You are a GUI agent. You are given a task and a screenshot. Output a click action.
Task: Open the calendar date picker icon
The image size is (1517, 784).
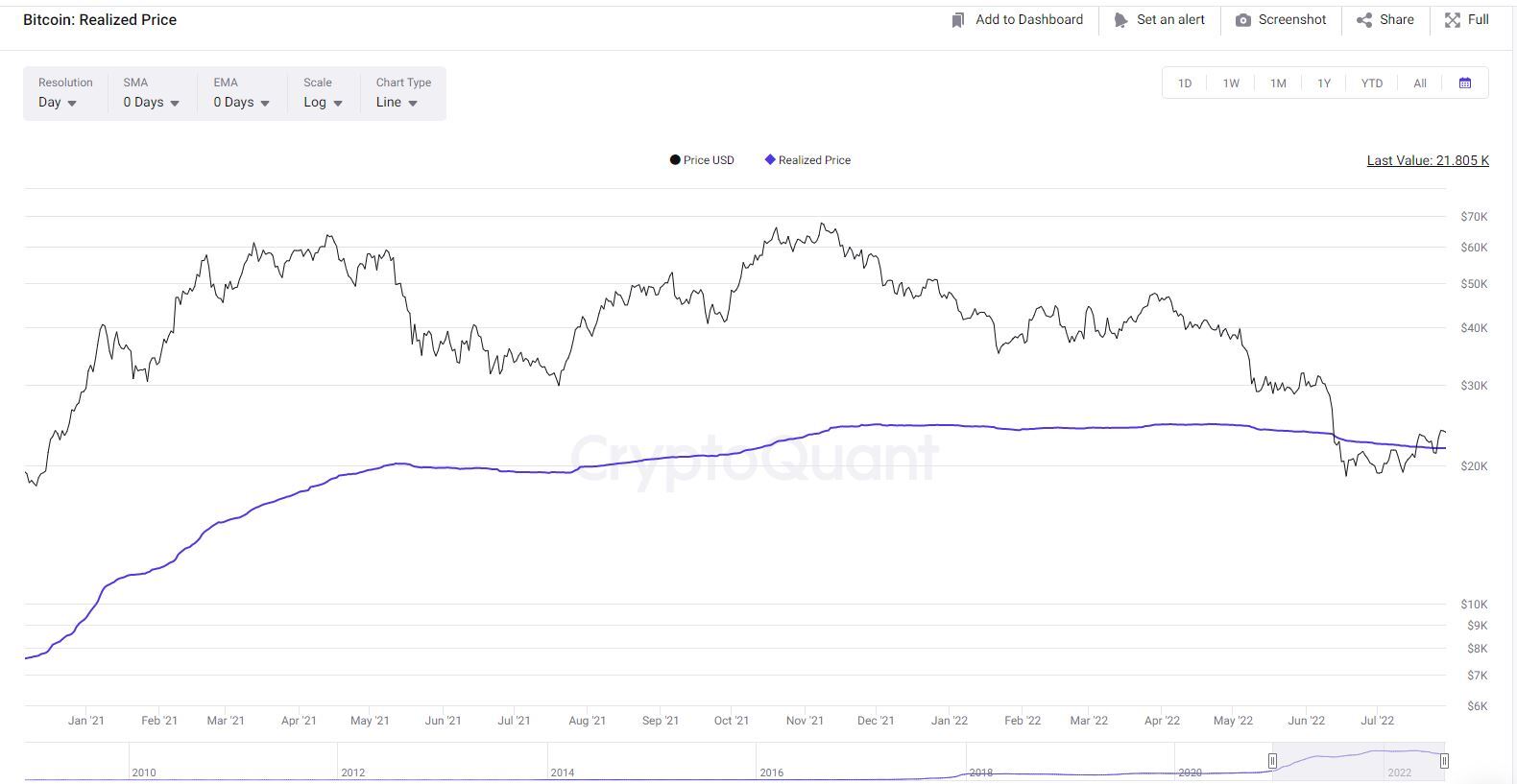[1464, 83]
